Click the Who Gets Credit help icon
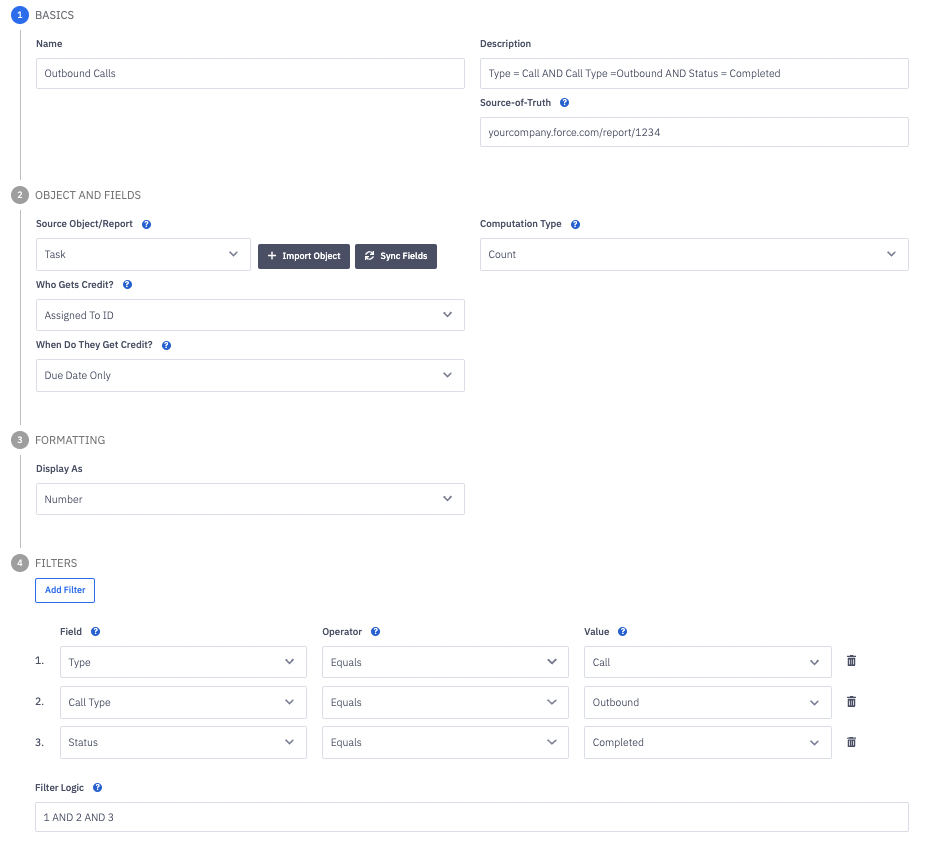This screenshot has height=845, width=926. [127, 285]
